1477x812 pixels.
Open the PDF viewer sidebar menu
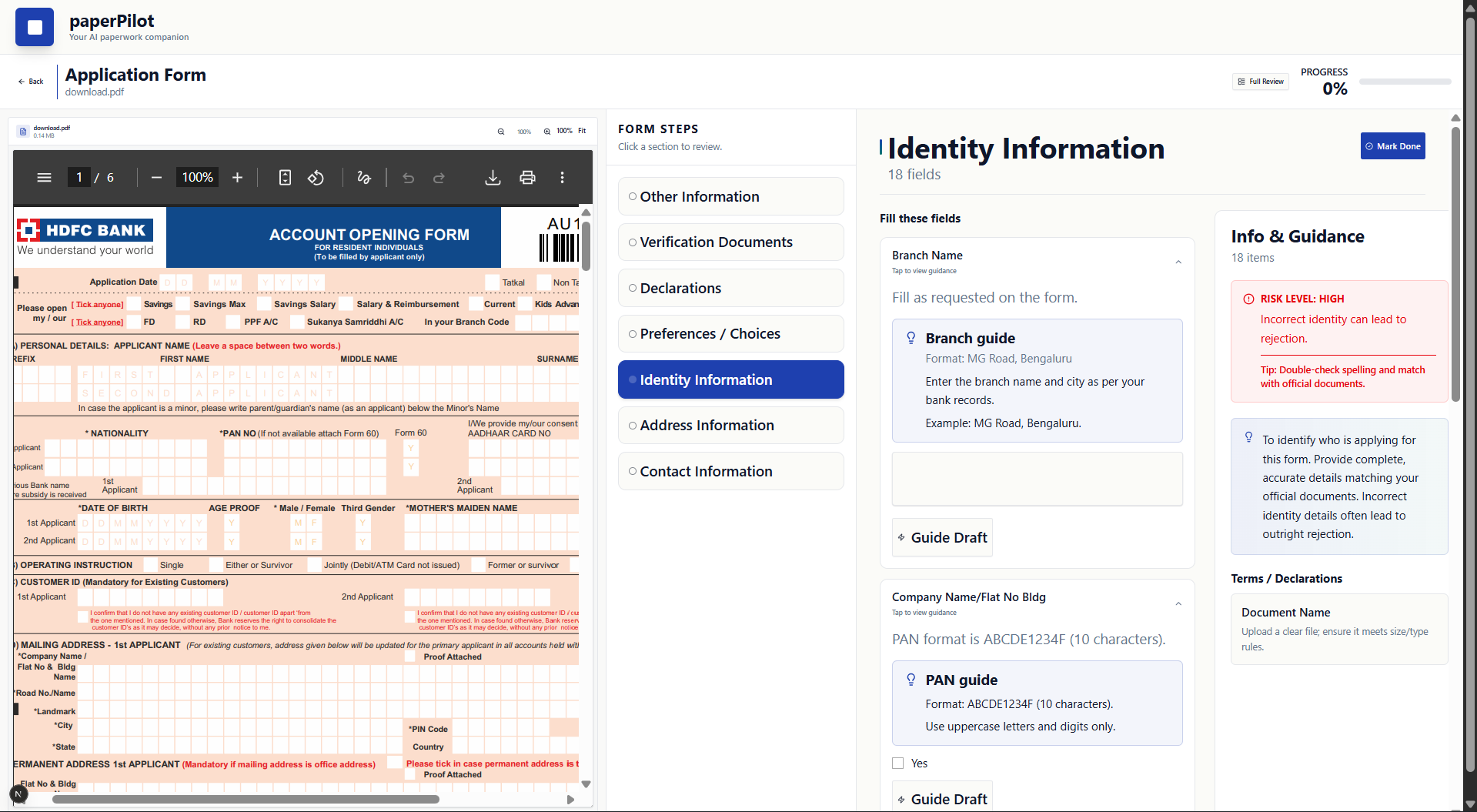coord(44,178)
